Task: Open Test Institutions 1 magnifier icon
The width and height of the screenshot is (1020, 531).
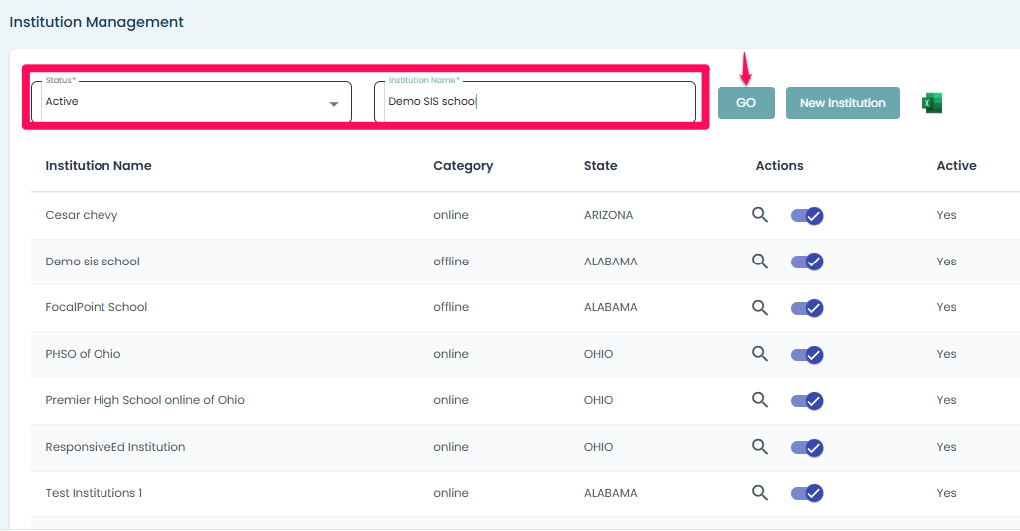Action: pos(760,493)
